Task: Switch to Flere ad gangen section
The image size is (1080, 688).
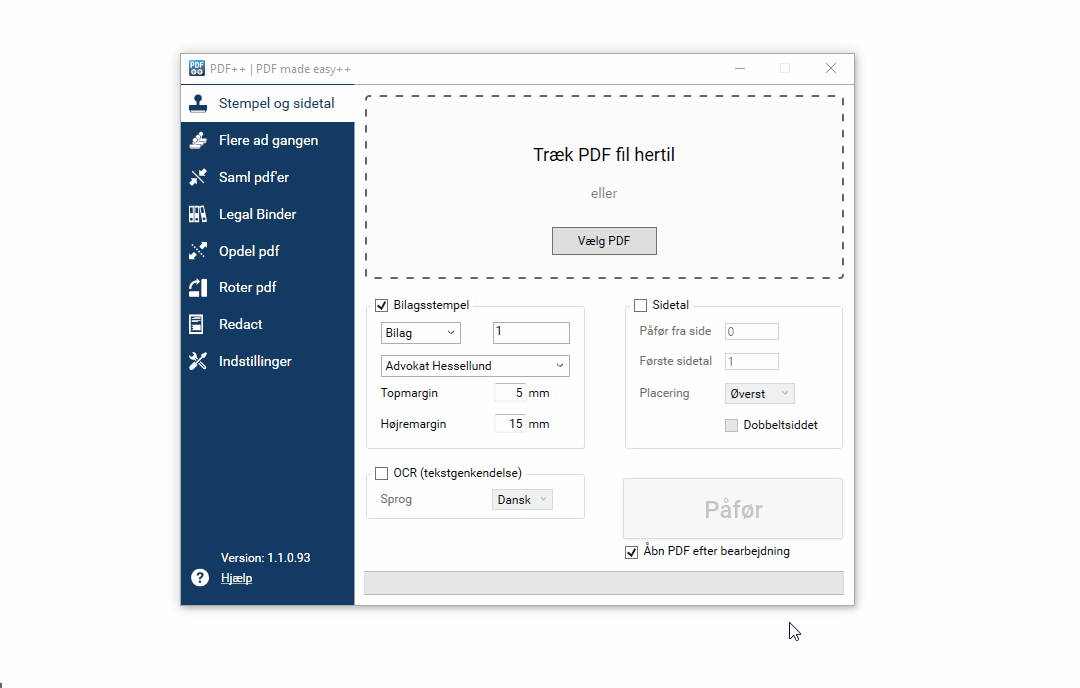Action: 268,140
